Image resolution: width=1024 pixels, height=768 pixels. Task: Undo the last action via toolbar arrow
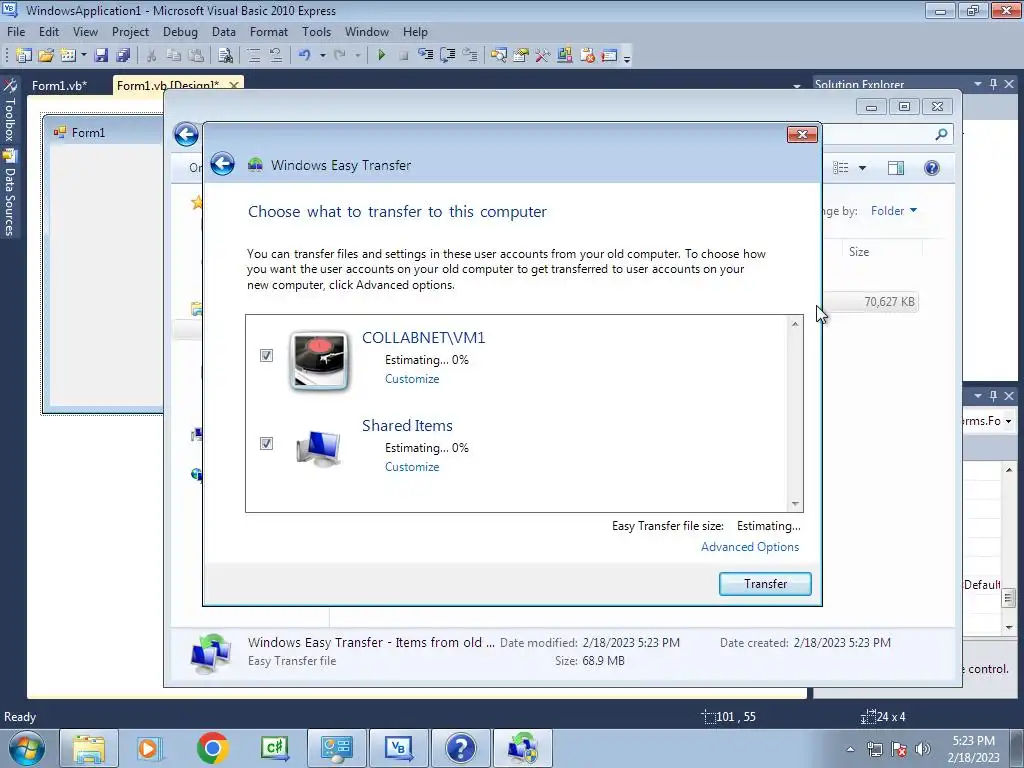[x=304, y=56]
